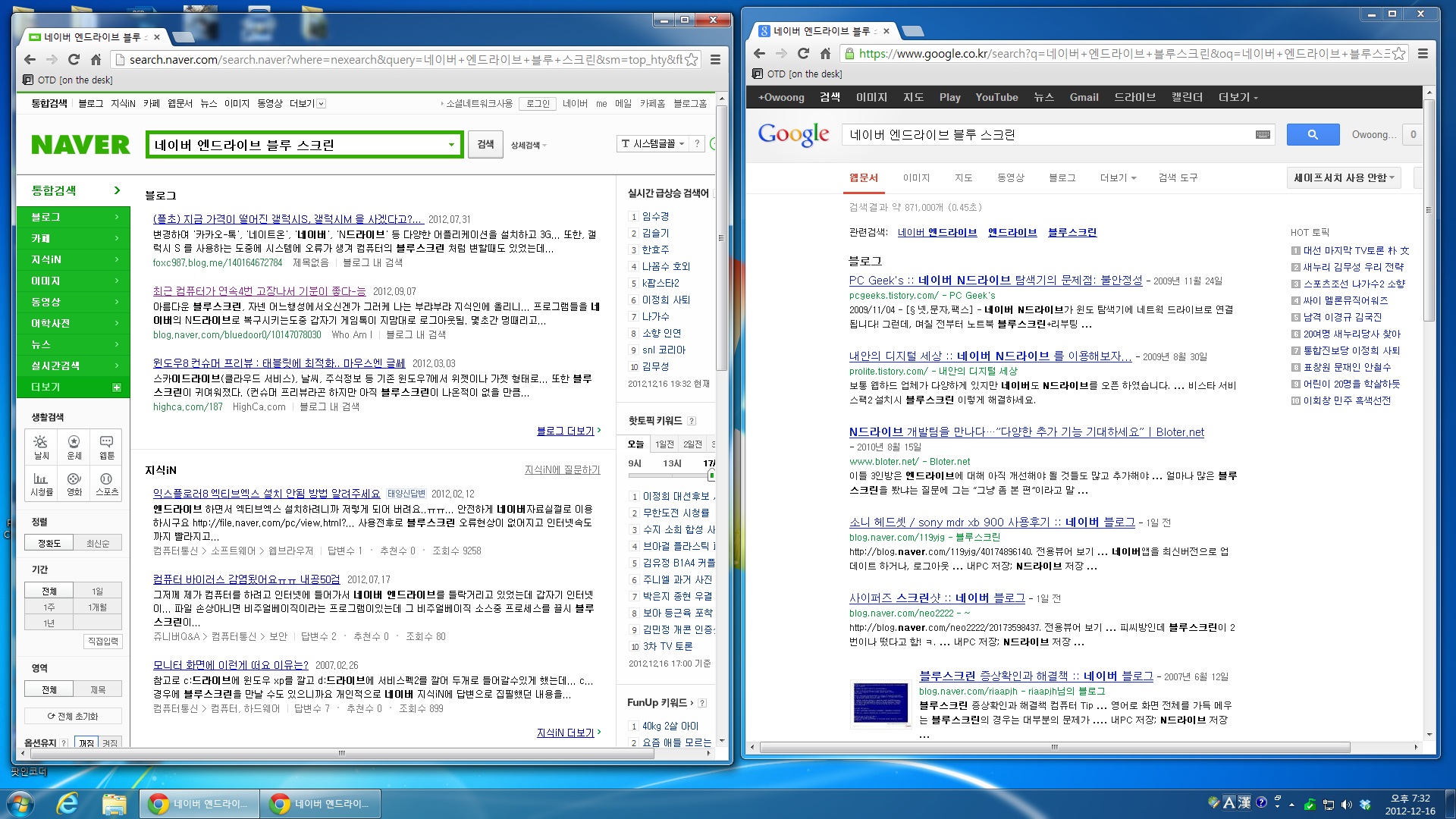Image resolution: width=1456 pixels, height=819 pixels.
Task: Select 최신순 sort option
Action: click(98, 543)
